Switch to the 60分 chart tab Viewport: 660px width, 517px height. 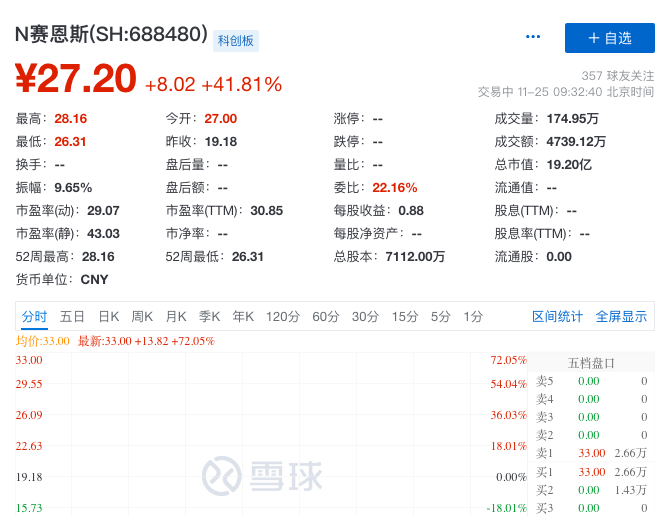click(x=325, y=316)
